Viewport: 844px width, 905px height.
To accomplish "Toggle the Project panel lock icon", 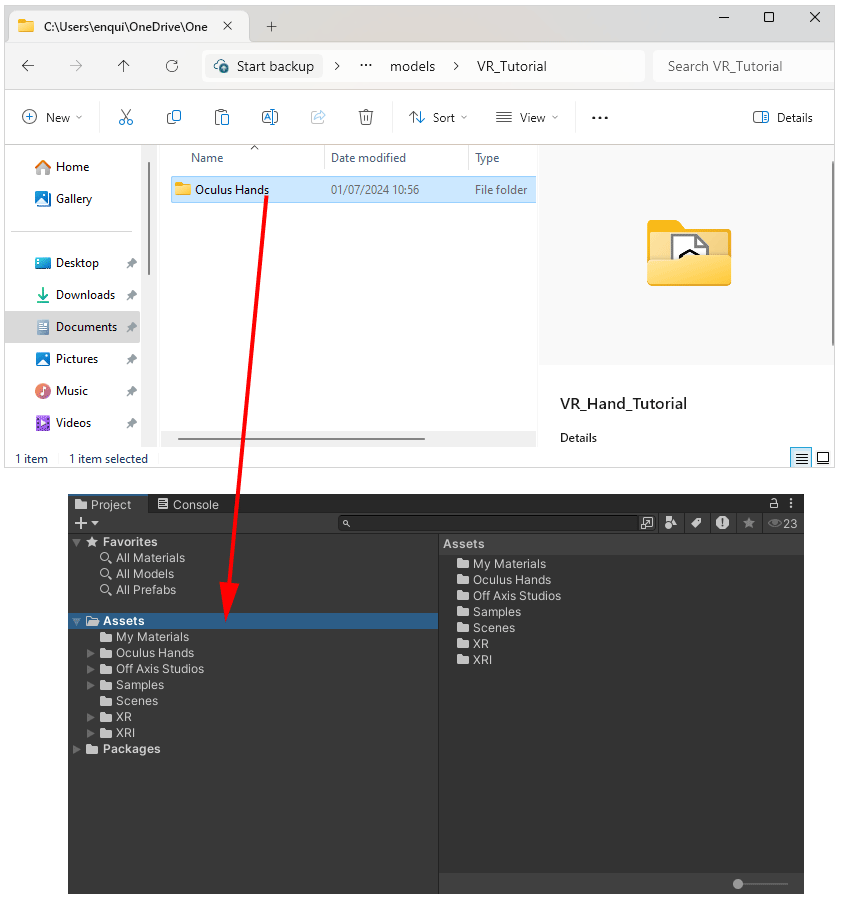I will click(773, 504).
